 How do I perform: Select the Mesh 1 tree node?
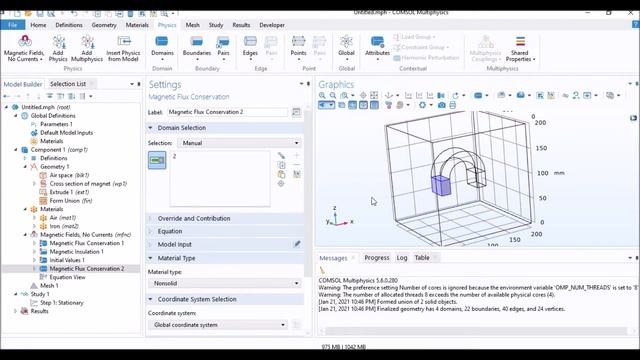pyautogui.click(x=49, y=286)
